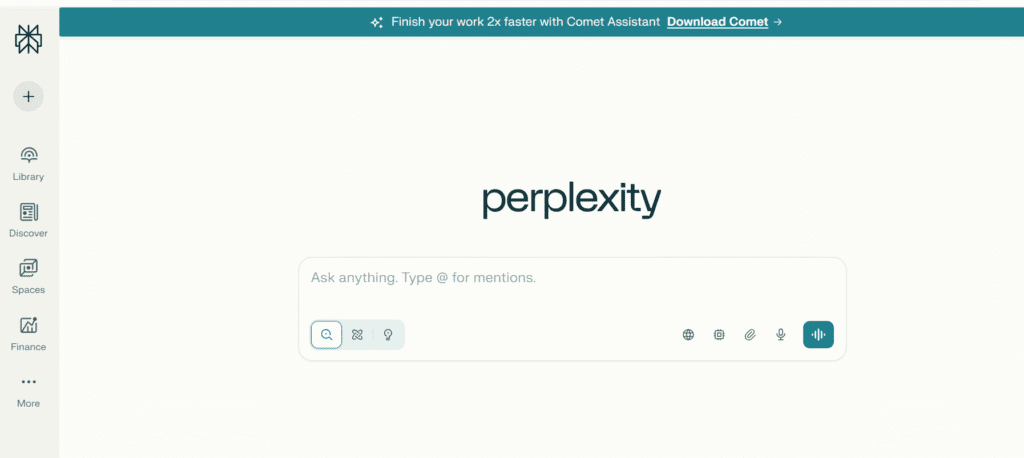Open the Library section

click(28, 163)
